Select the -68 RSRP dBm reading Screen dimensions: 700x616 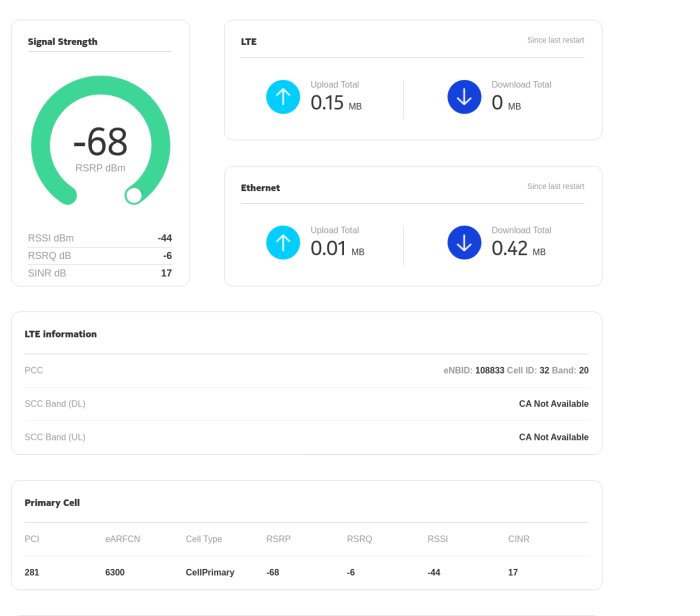(100, 143)
